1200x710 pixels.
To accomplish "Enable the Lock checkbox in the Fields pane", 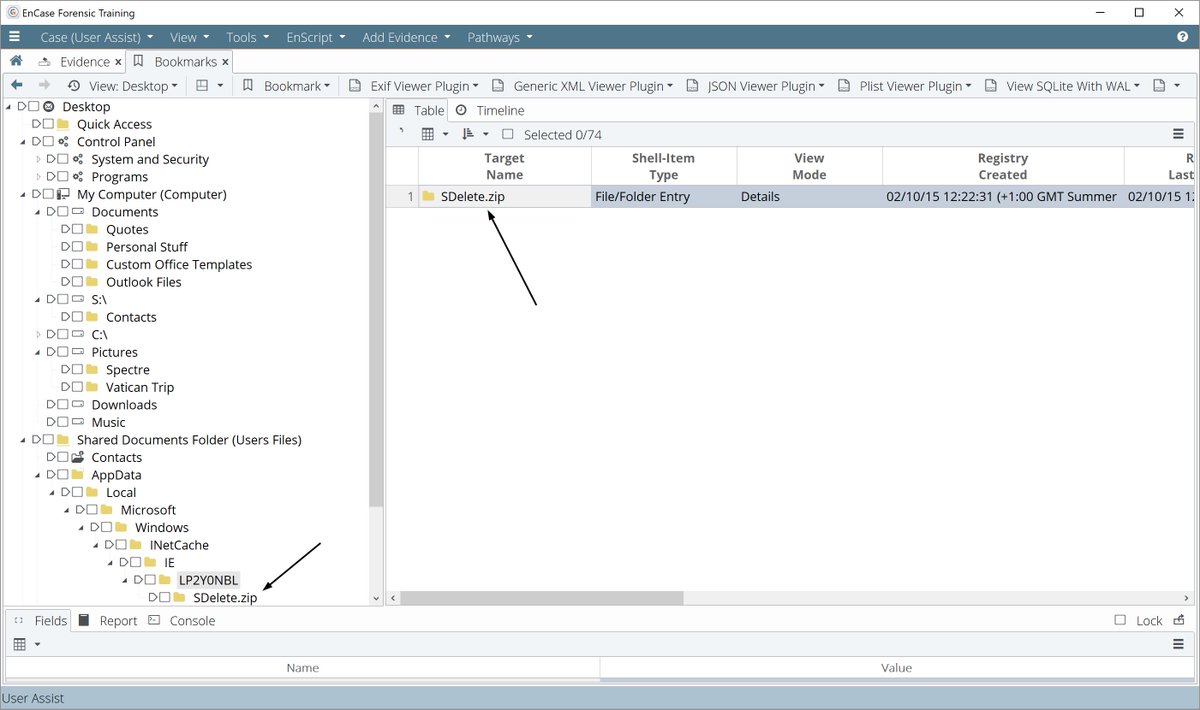I will click(x=1121, y=620).
